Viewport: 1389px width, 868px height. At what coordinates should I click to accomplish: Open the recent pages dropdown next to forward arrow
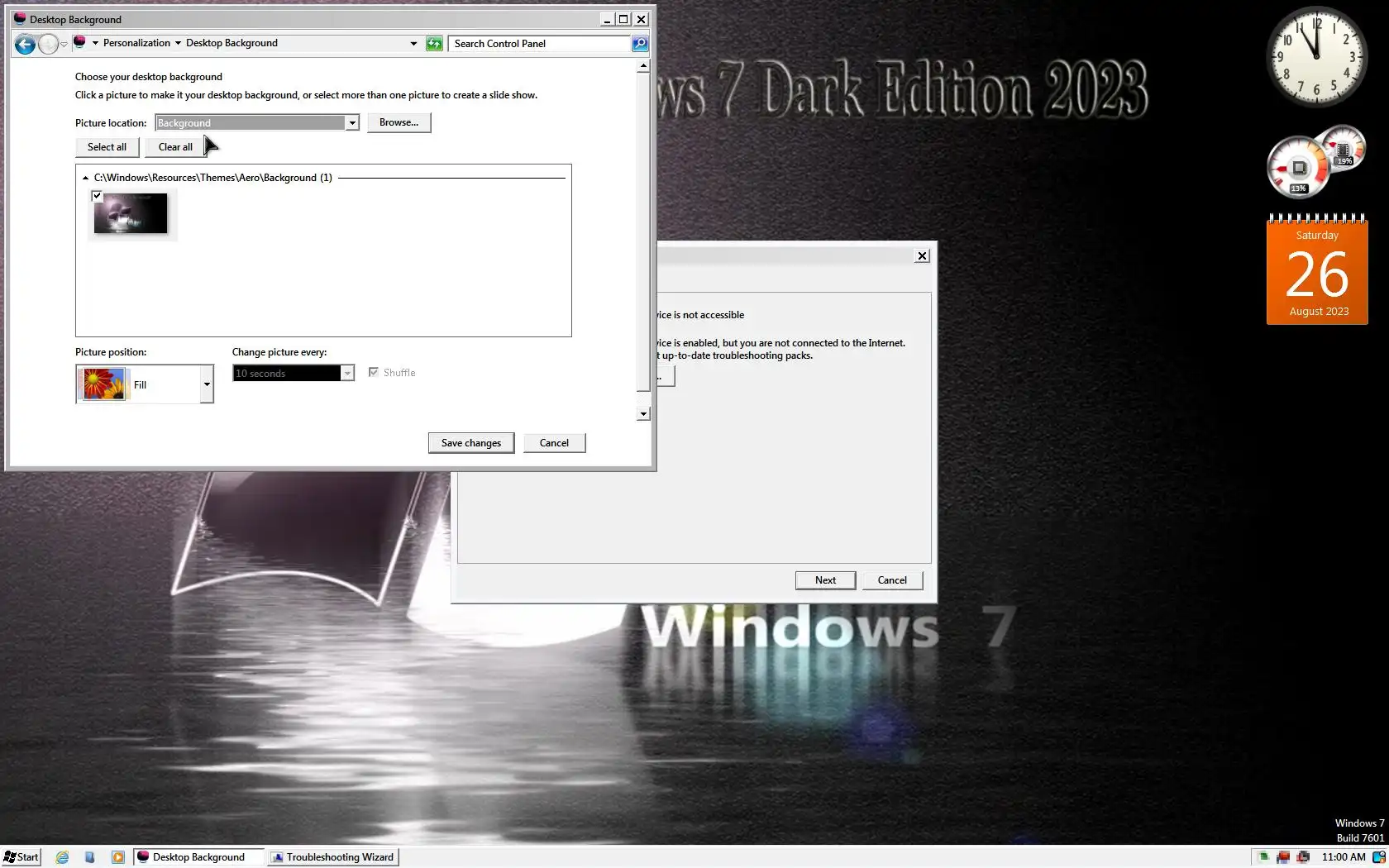point(64,45)
